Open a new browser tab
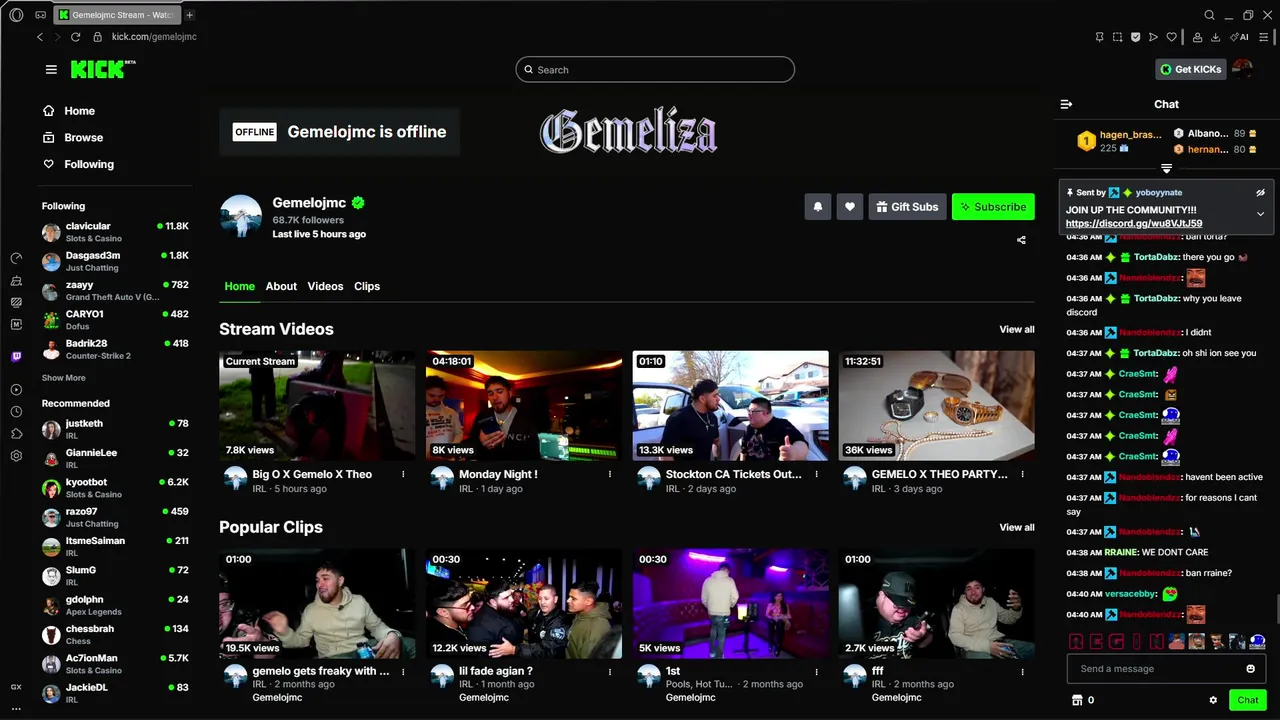 190,15
